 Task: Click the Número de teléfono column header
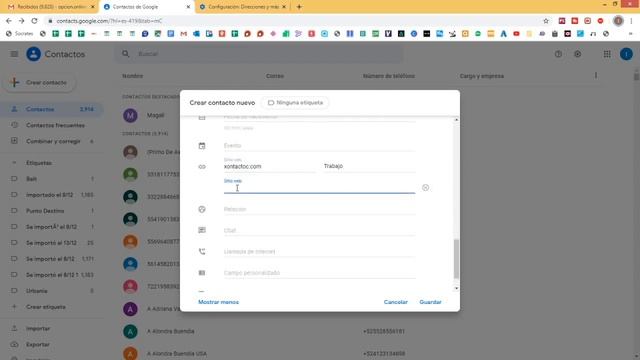click(389, 76)
